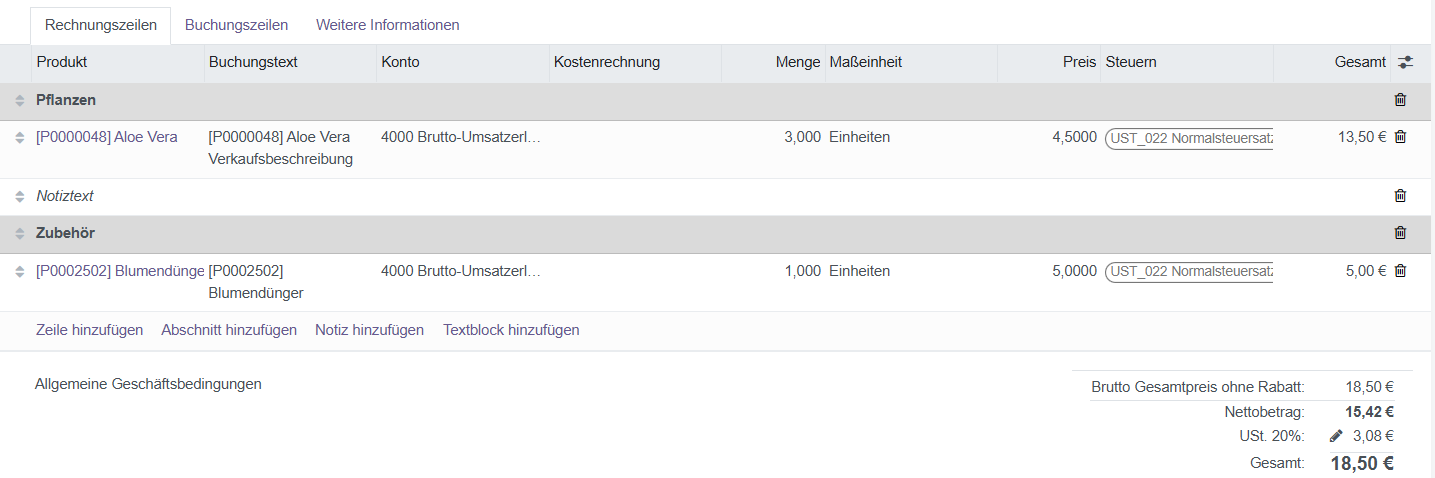1435x478 pixels.
Task: Open column settings adjustment icon
Action: coord(1405,62)
